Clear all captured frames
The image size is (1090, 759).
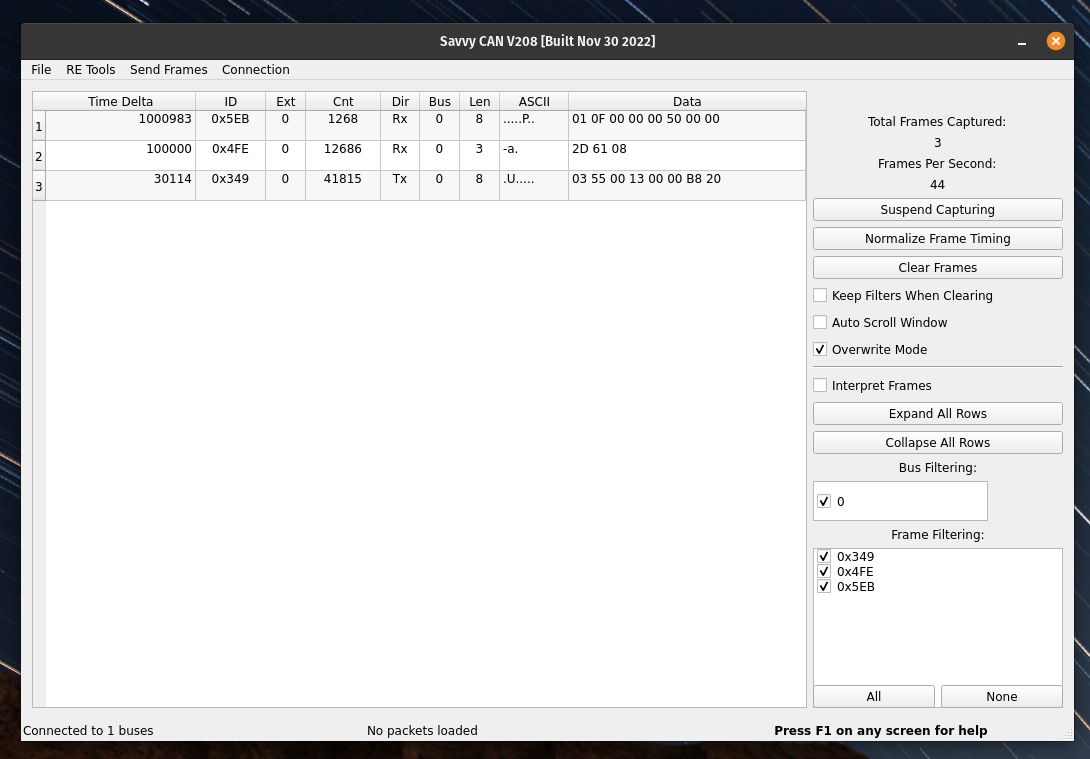click(x=937, y=268)
